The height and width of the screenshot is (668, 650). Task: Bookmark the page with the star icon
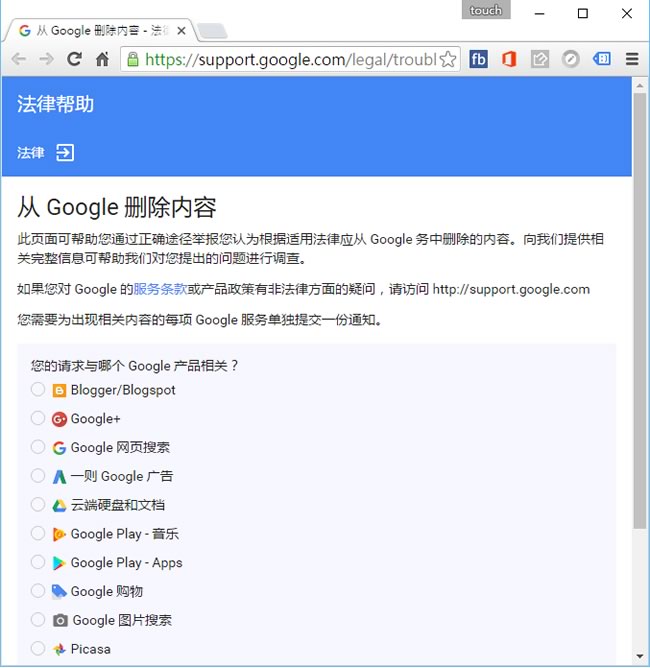click(448, 59)
